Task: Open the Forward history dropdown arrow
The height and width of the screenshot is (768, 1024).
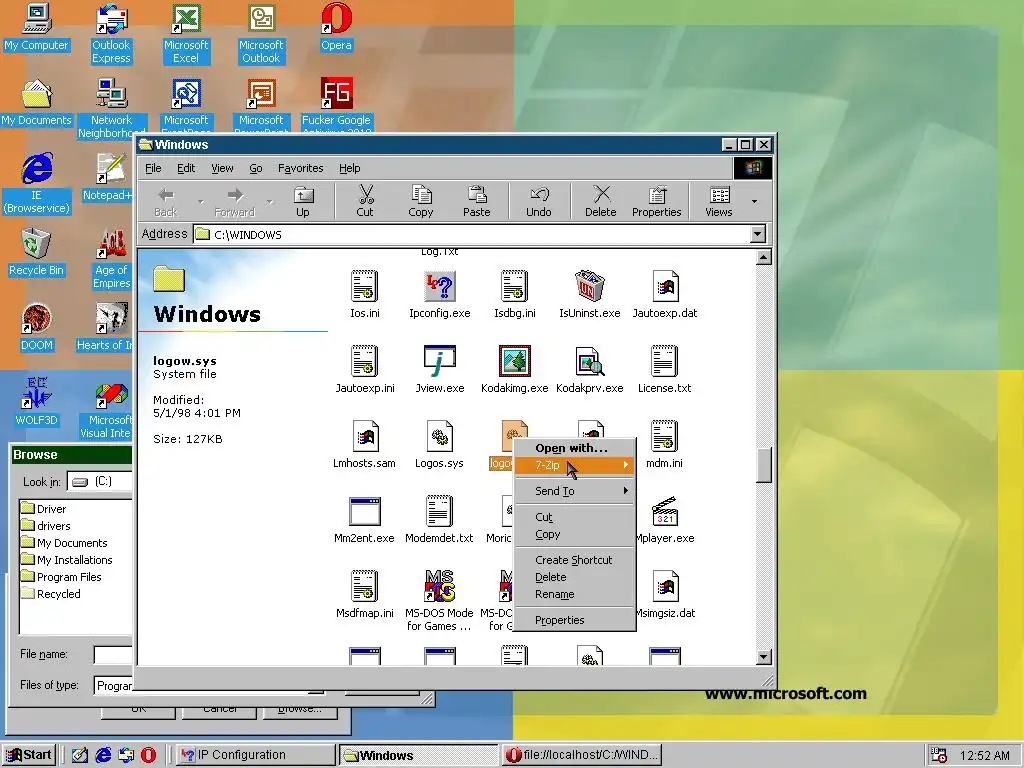Action: [x=269, y=201]
